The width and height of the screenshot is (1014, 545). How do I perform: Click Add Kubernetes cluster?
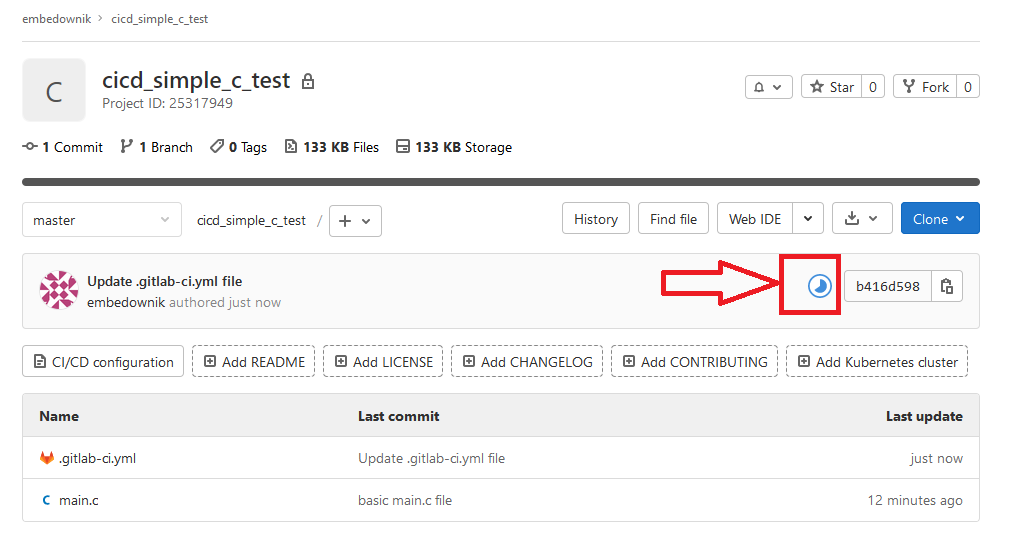pyautogui.click(x=877, y=362)
